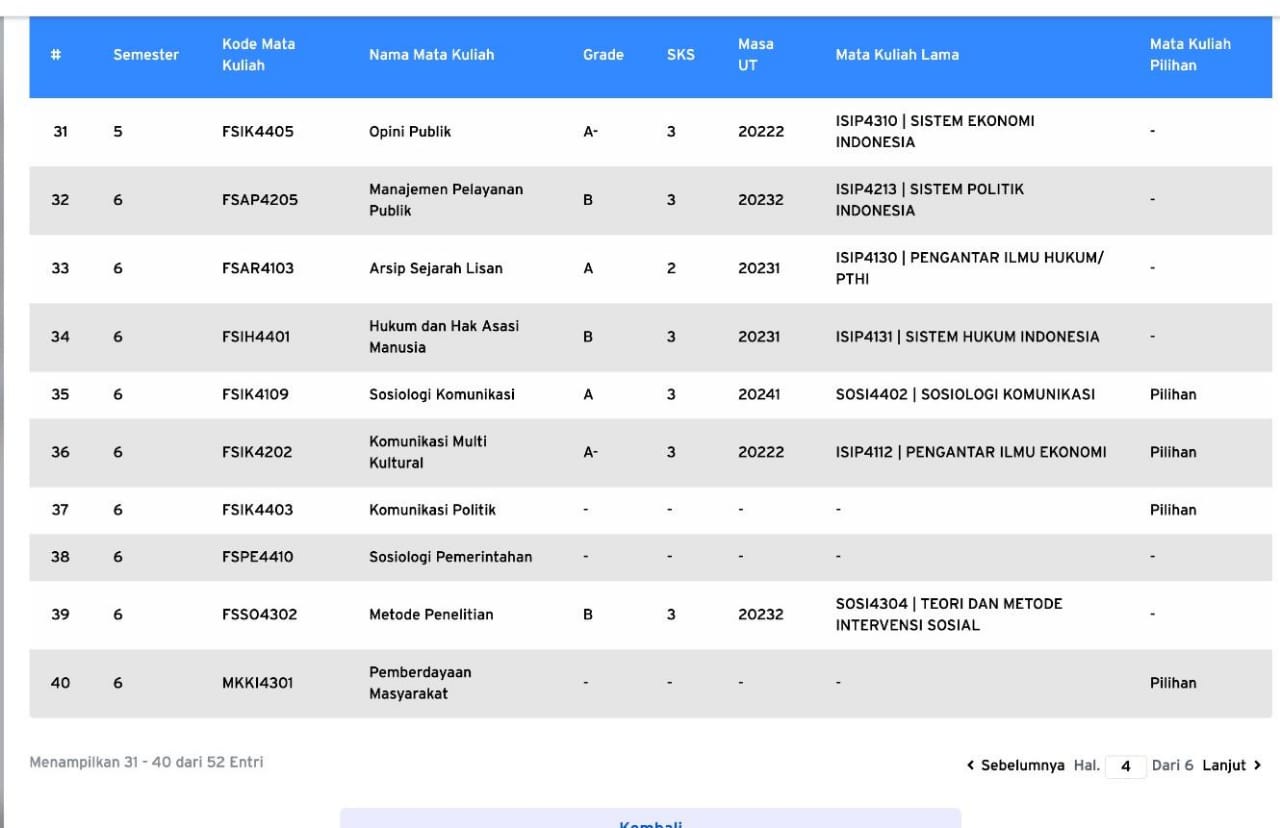Select course code MKKI4301

pyautogui.click(x=257, y=683)
